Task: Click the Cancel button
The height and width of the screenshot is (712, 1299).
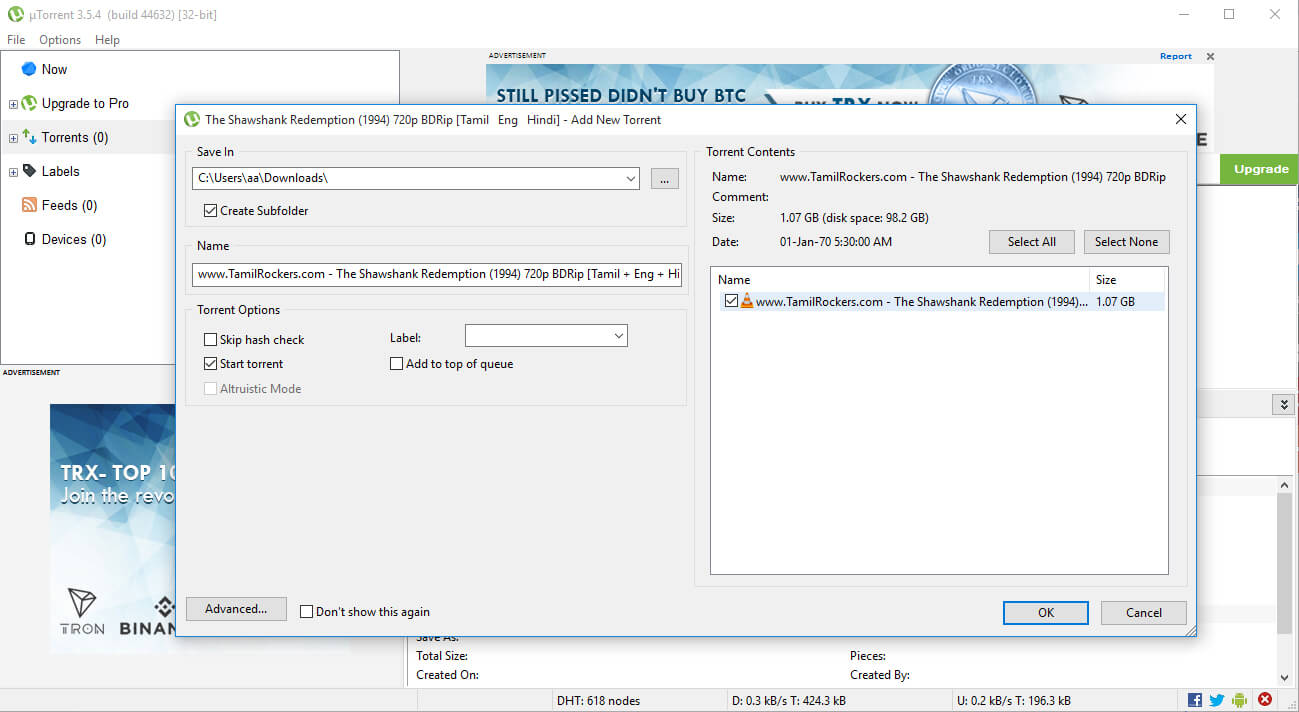Action: 1144,613
